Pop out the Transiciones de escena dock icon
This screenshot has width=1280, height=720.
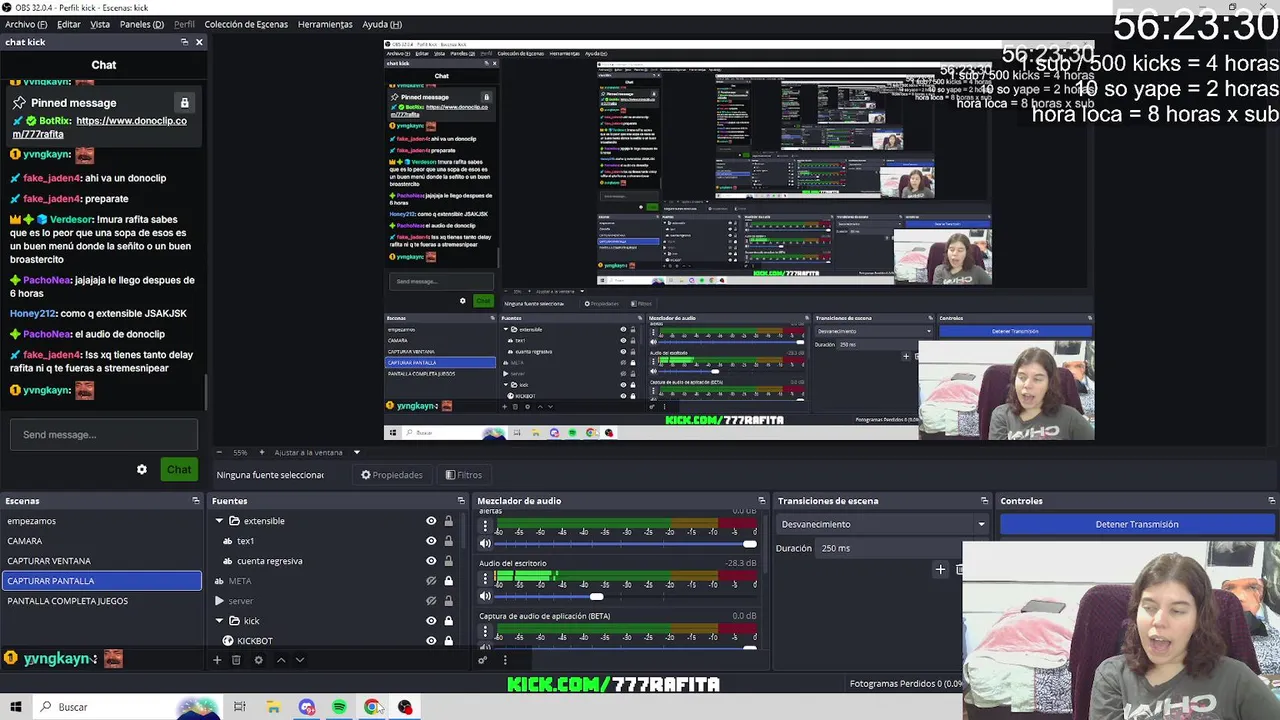click(984, 501)
